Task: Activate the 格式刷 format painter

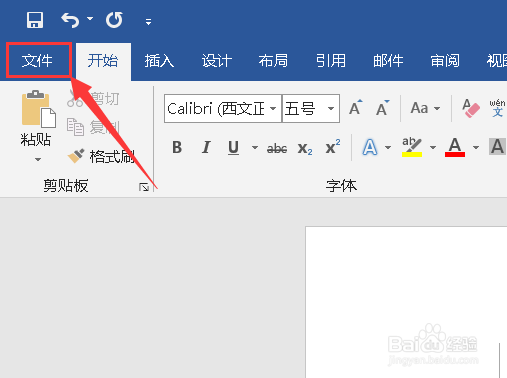Action: pos(101,156)
